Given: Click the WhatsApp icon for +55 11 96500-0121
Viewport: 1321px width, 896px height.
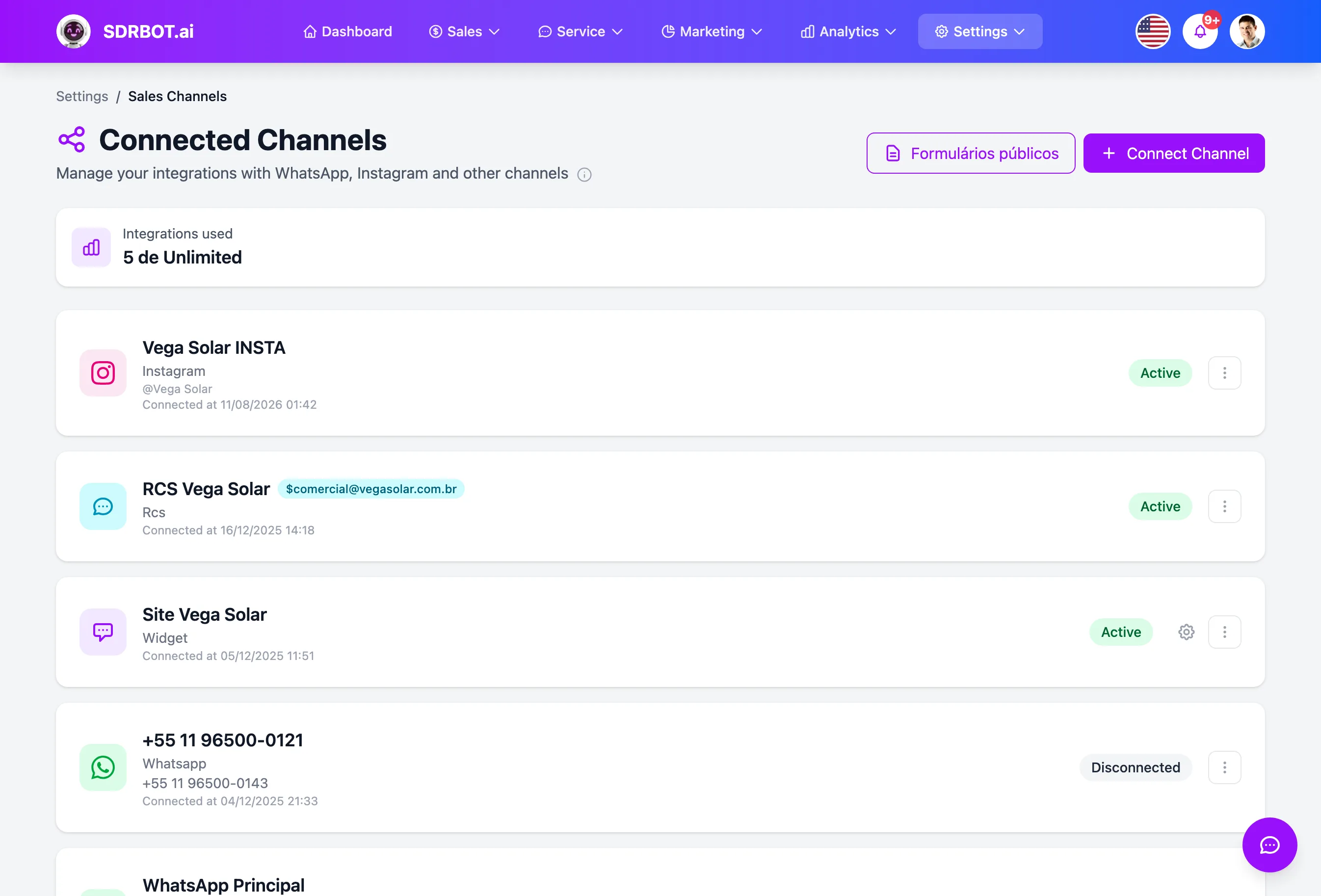Looking at the screenshot, I should click(x=103, y=767).
